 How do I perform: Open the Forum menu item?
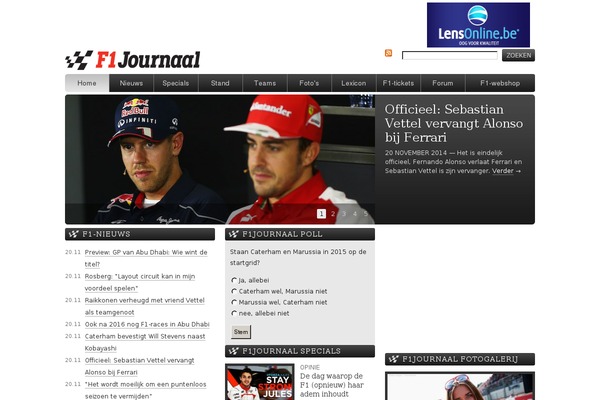tap(443, 83)
